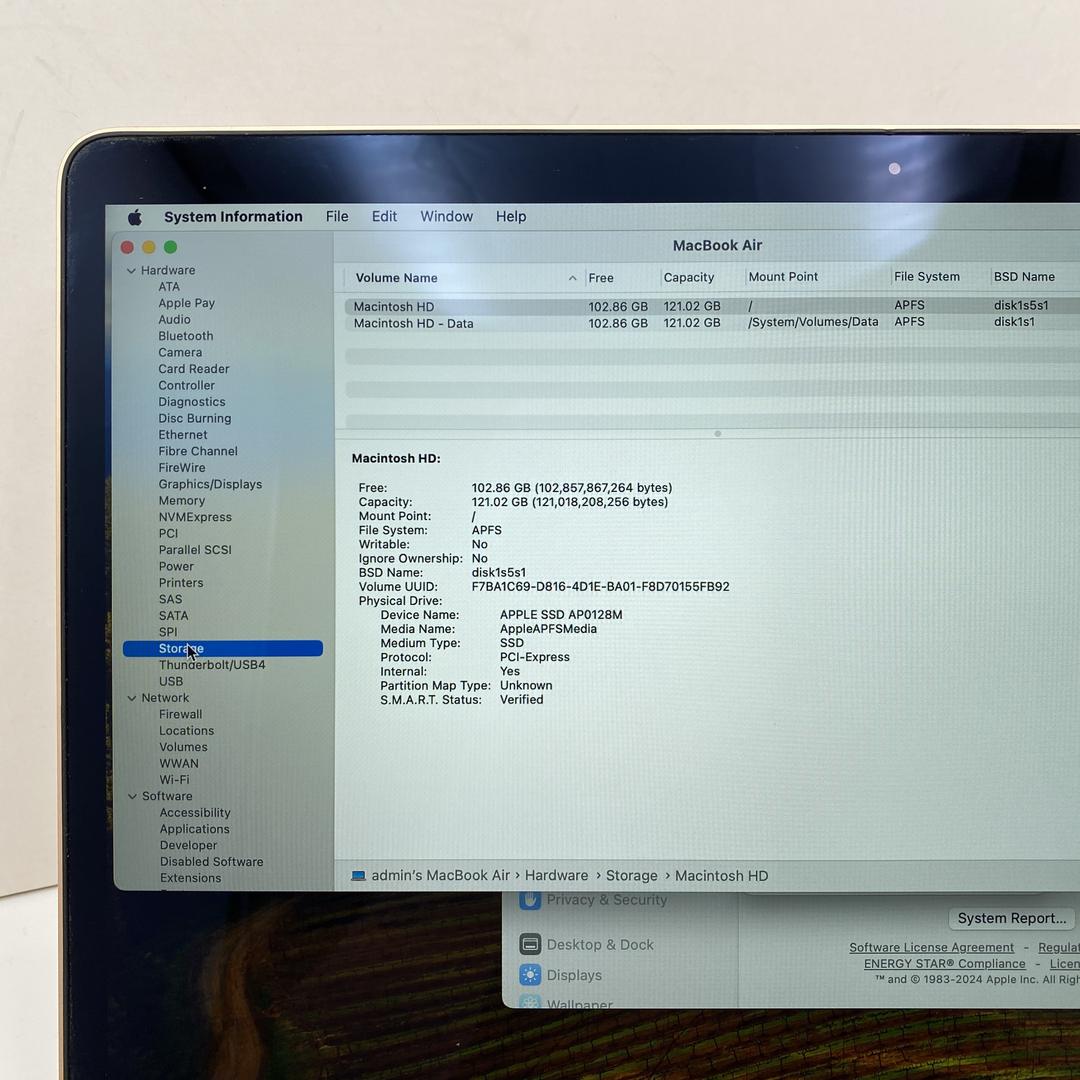Click Storage in the path bar
Screen dimensions: 1080x1080
click(632, 875)
